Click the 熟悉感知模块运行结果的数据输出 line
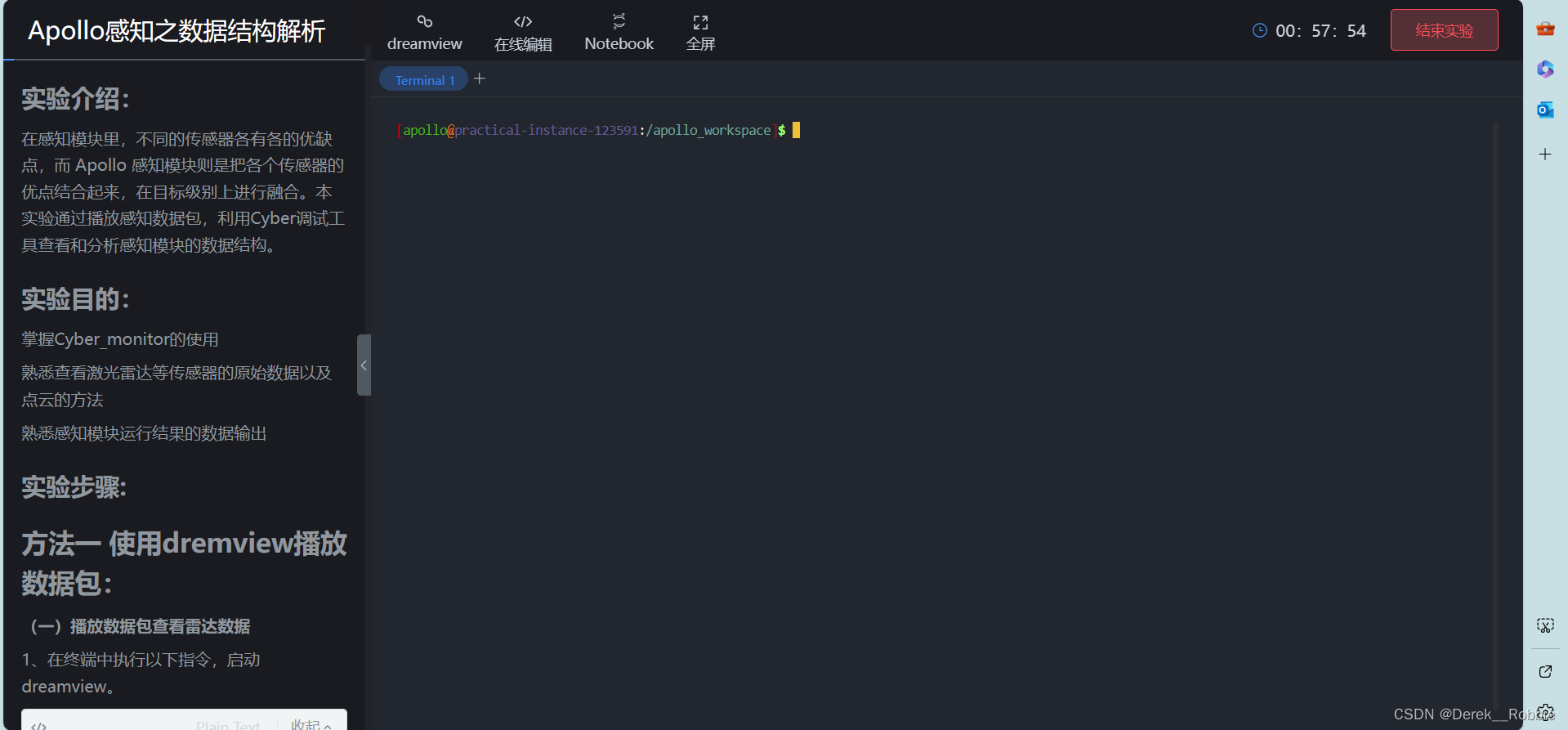This screenshot has width=1568, height=730. pyautogui.click(x=144, y=433)
